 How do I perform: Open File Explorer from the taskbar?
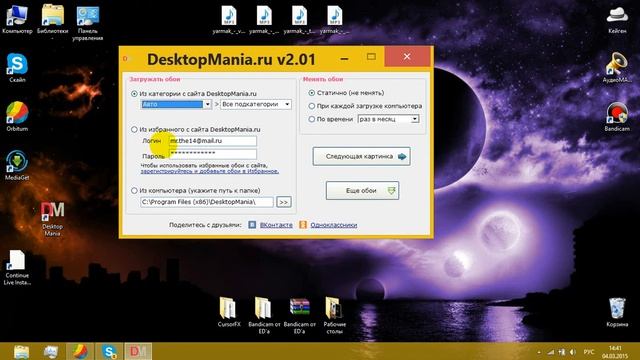pos(21,351)
